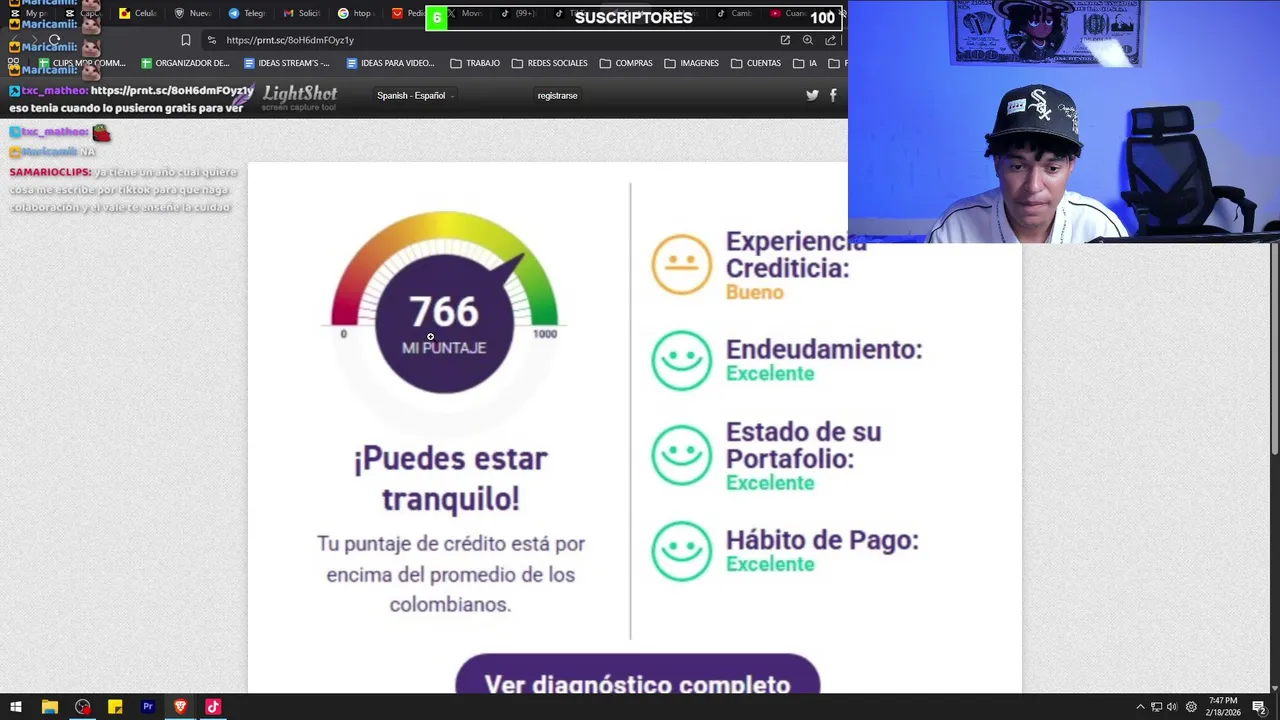Click the 'Bueno' rating text

tap(754, 292)
